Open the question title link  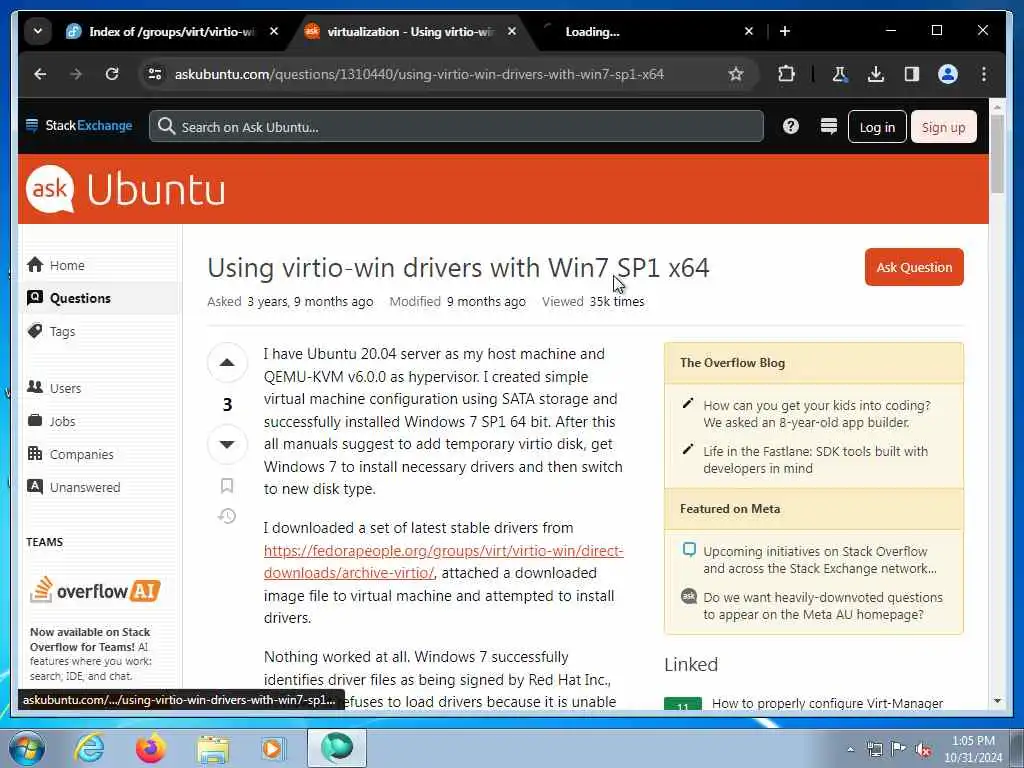click(x=458, y=268)
